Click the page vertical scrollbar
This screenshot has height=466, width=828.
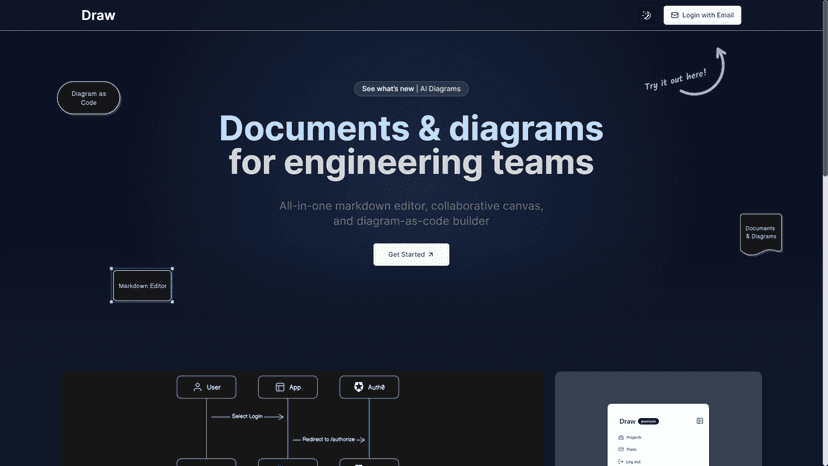tap(823, 100)
